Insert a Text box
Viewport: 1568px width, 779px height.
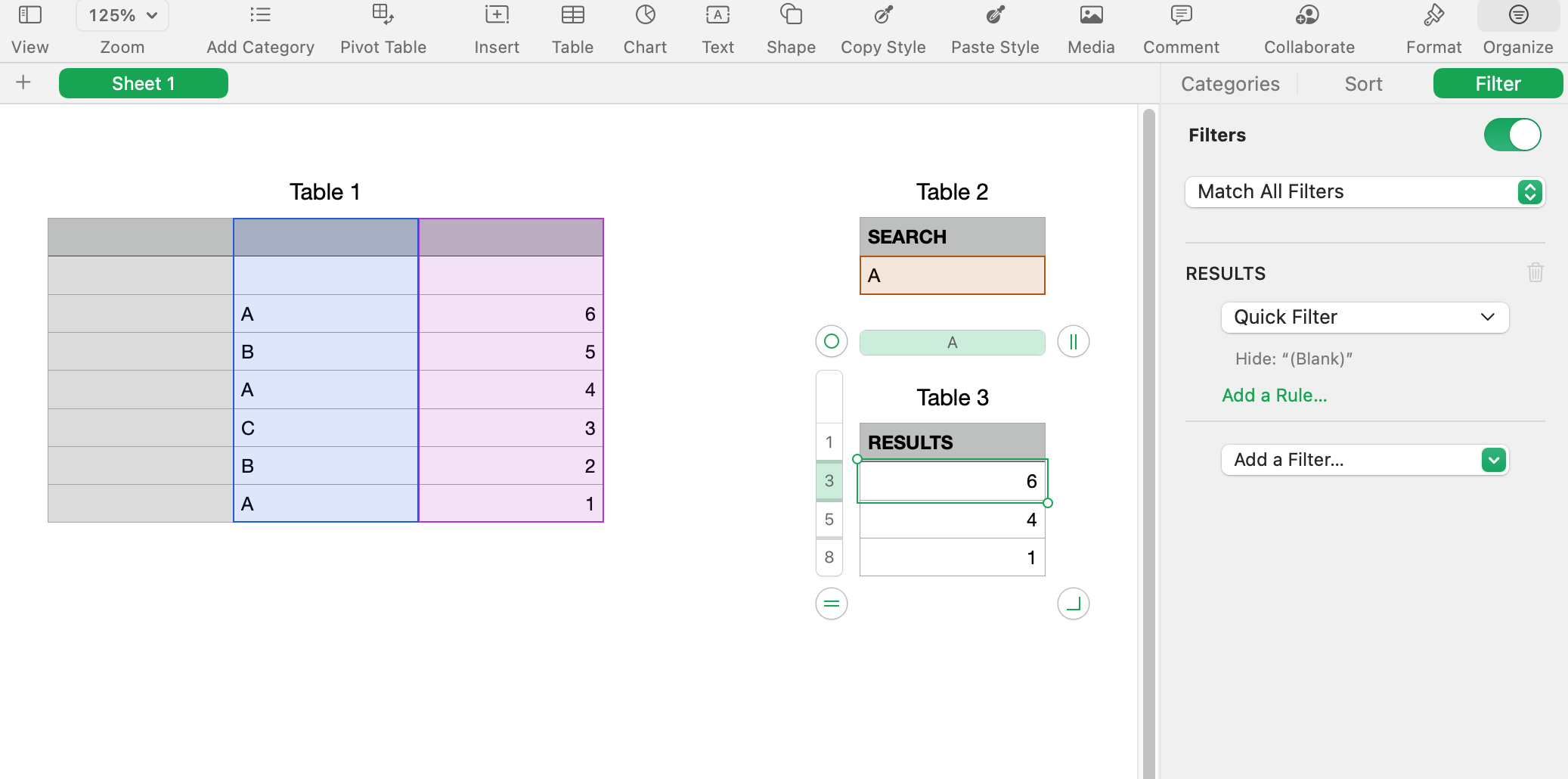tap(716, 29)
